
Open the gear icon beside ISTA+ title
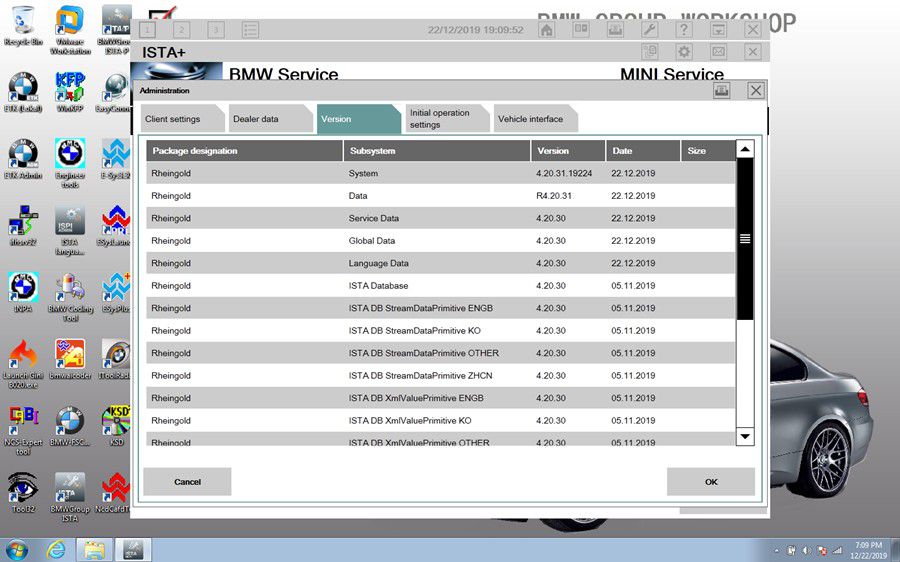(x=684, y=52)
